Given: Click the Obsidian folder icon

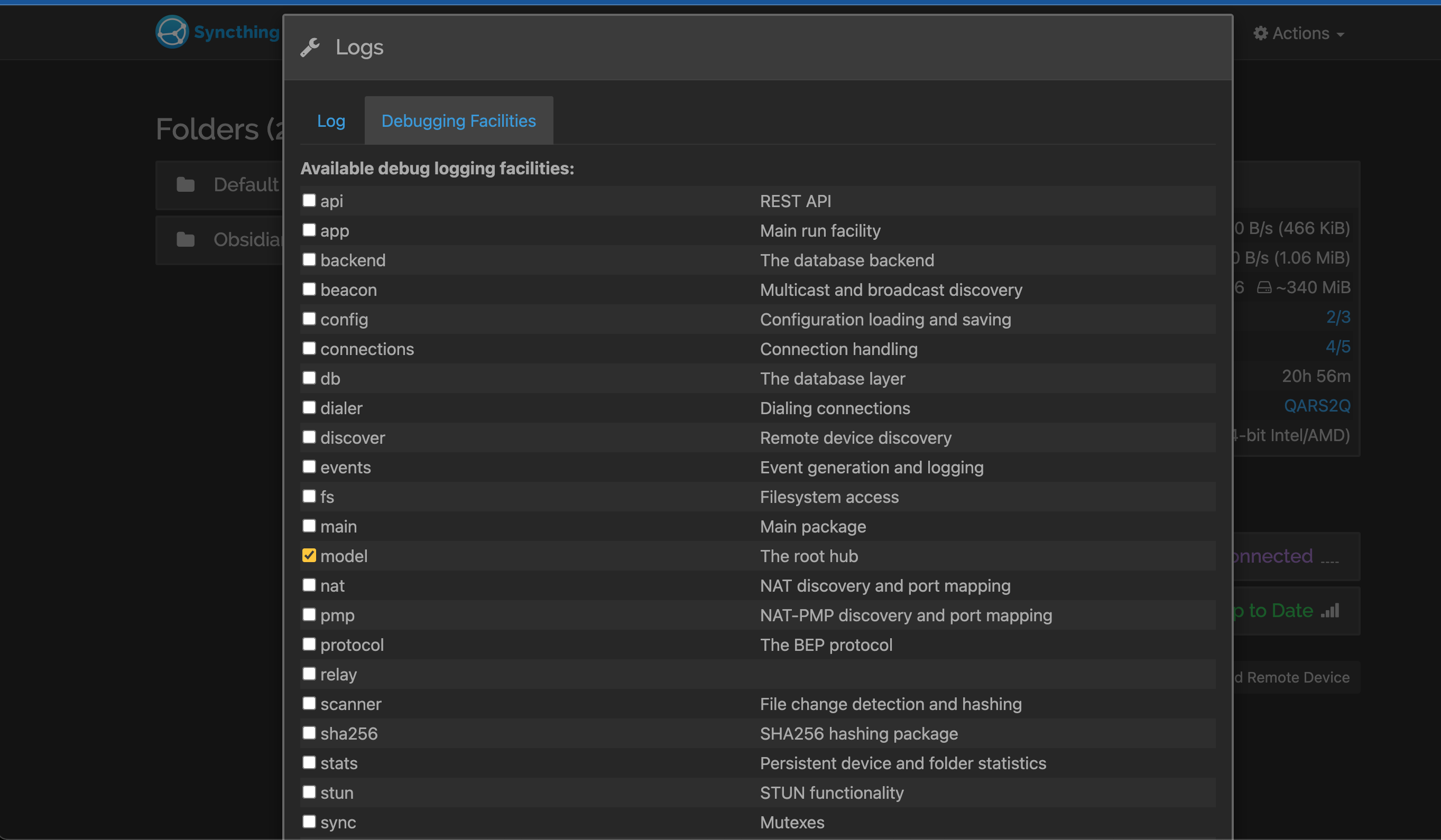Looking at the screenshot, I should pyautogui.click(x=185, y=239).
